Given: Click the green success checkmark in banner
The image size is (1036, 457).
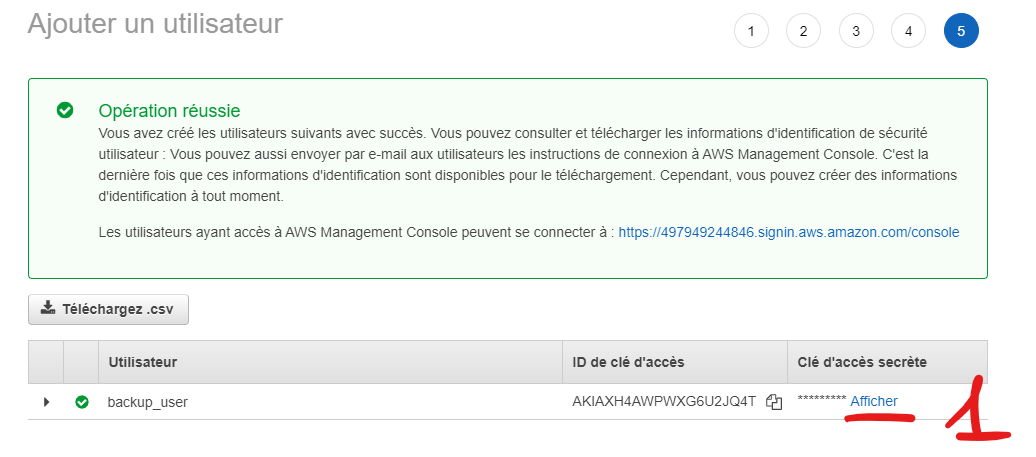Looking at the screenshot, I should 65,110.
